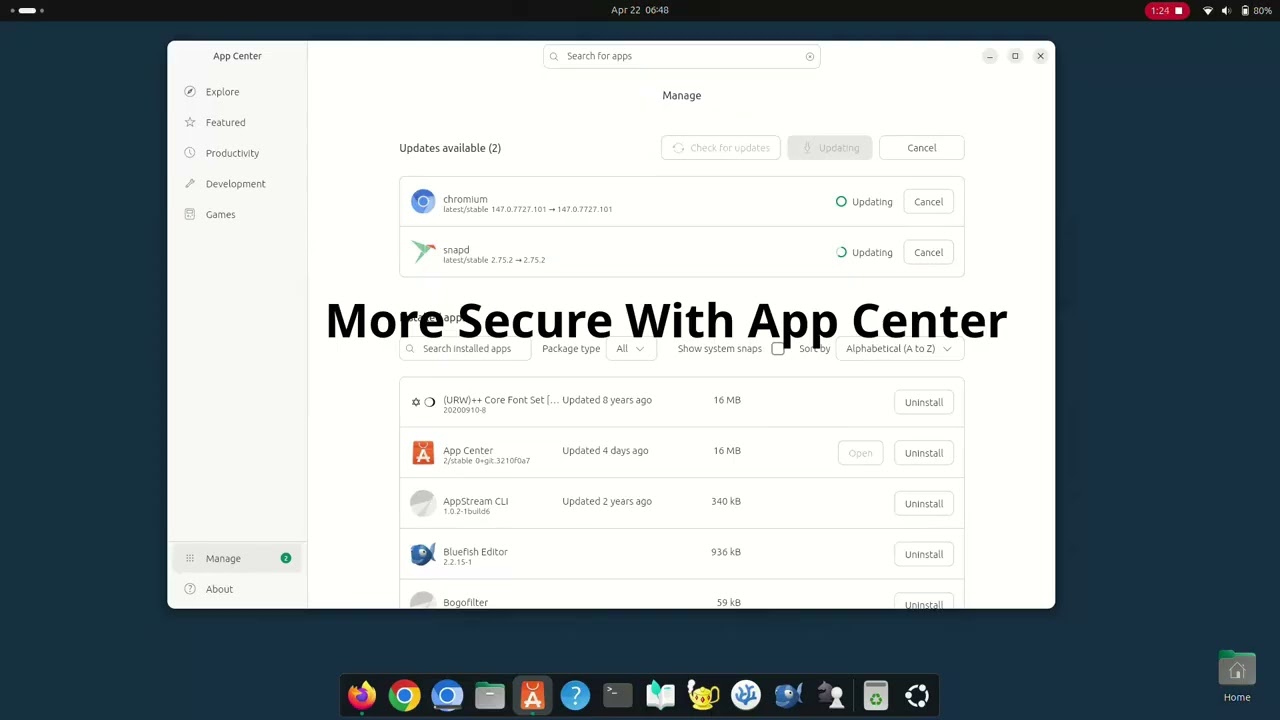Open the Alphabetical (A to Z) sort dropdown
The width and height of the screenshot is (1280, 720).
pyautogui.click(x=899, y=349)
